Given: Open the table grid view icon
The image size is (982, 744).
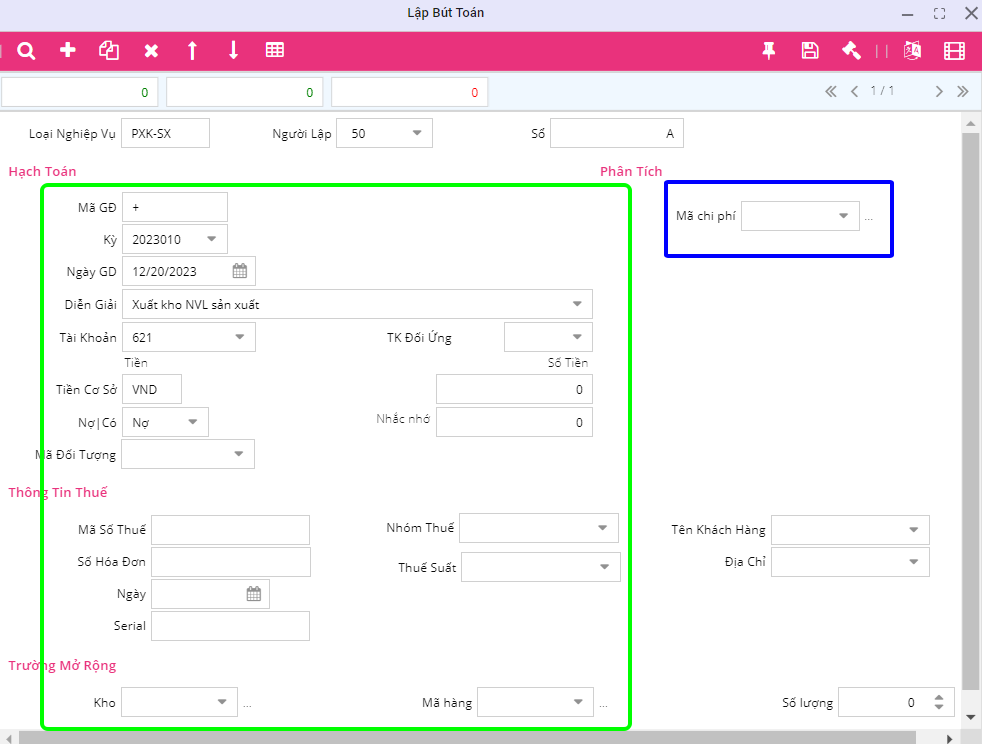Looking at the screenshot, I should click(275, 51).
